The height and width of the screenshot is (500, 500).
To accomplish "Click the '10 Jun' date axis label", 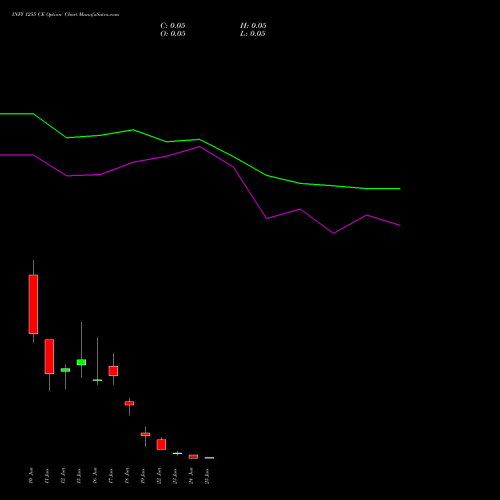I will (31, 476).
